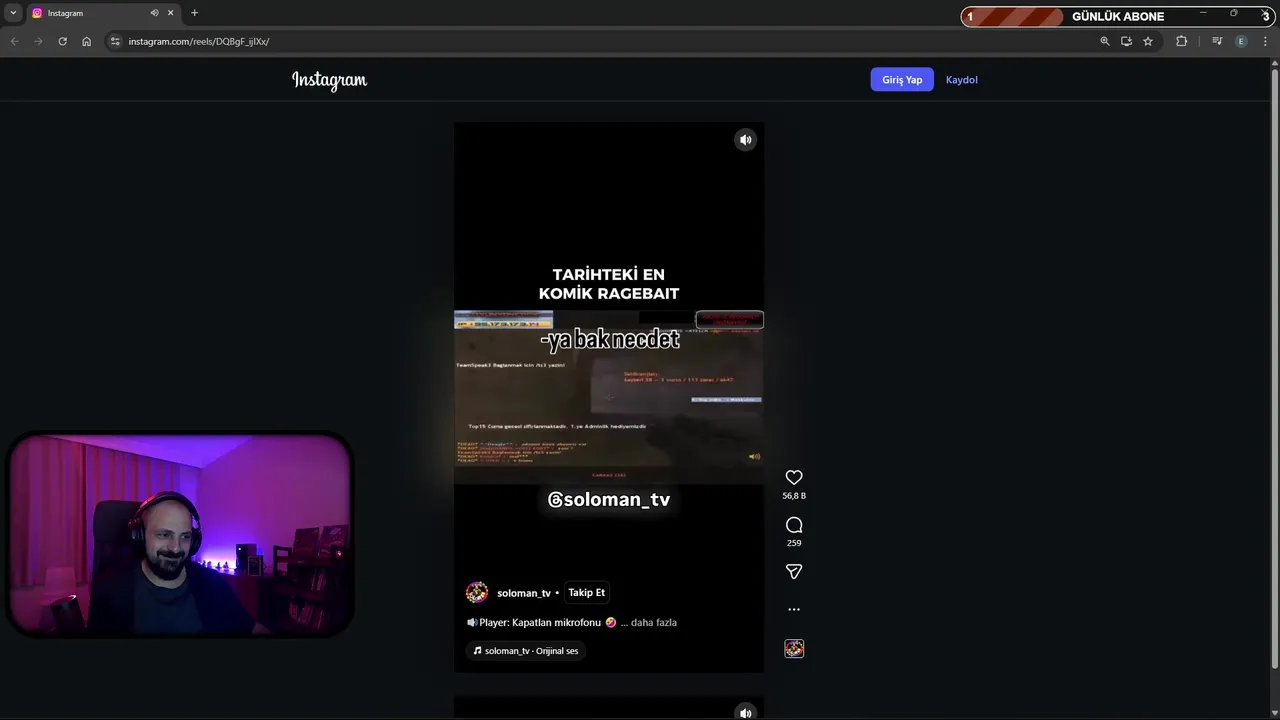The image size is (1280, 720).
Task: Close the Instagram tab
Action: pos(171,13)
